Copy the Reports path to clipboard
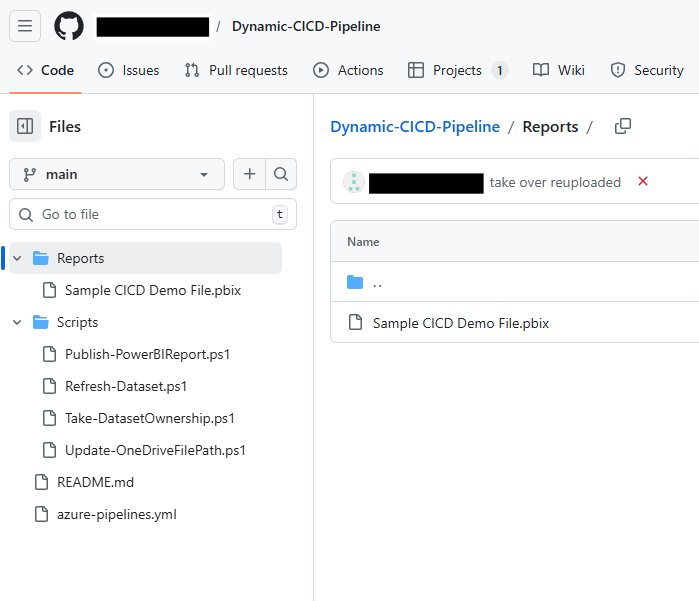Screen dimensions: 699x601 click(622, 126)
